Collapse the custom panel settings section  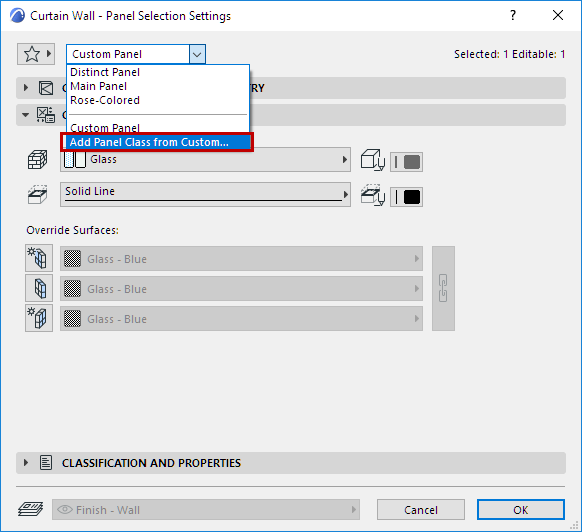tap(26, 115)
